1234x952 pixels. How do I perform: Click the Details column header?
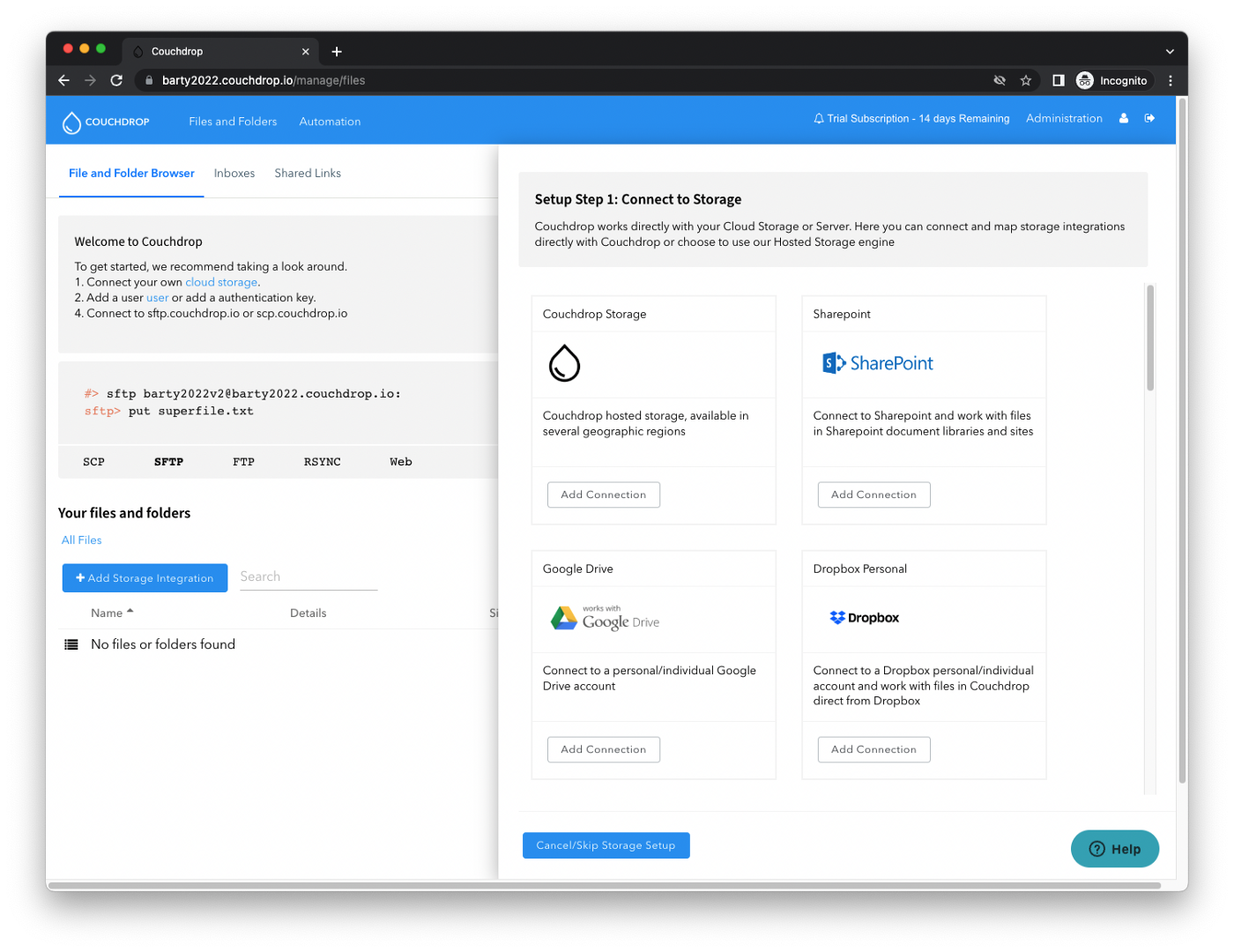click(308, 614)
